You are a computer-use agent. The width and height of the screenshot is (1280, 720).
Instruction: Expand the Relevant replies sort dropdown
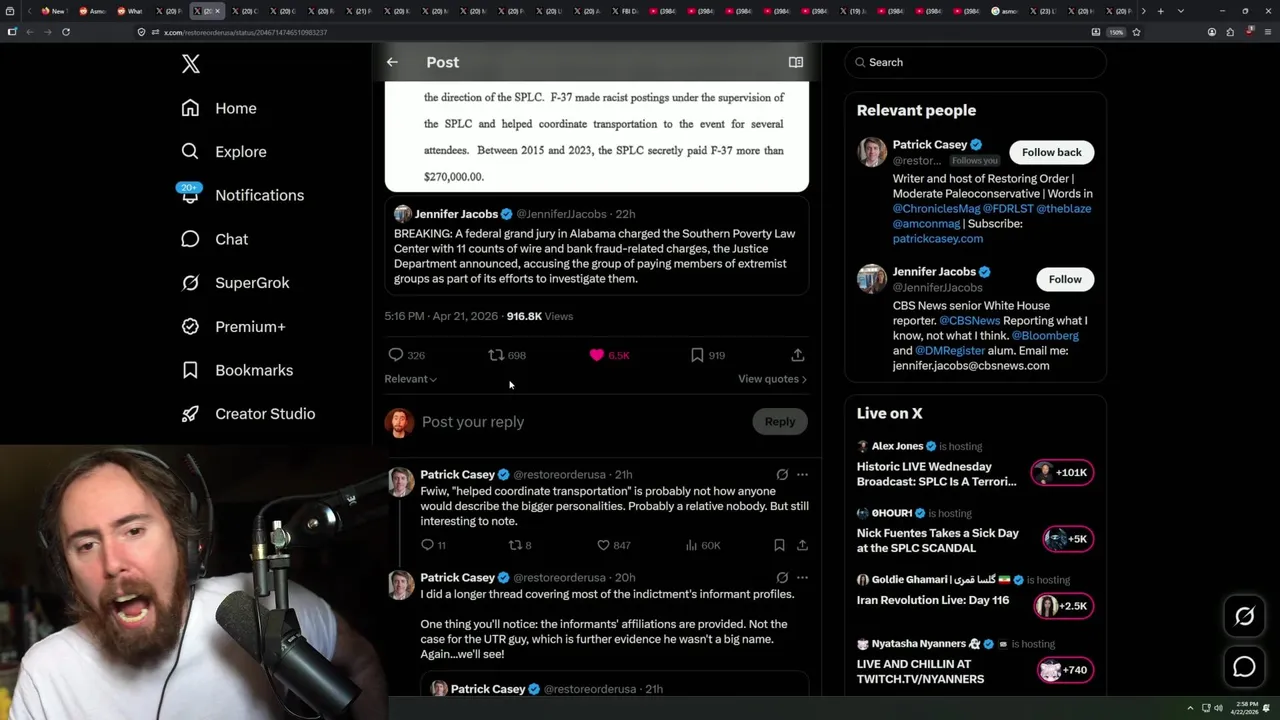pos(411,379)
